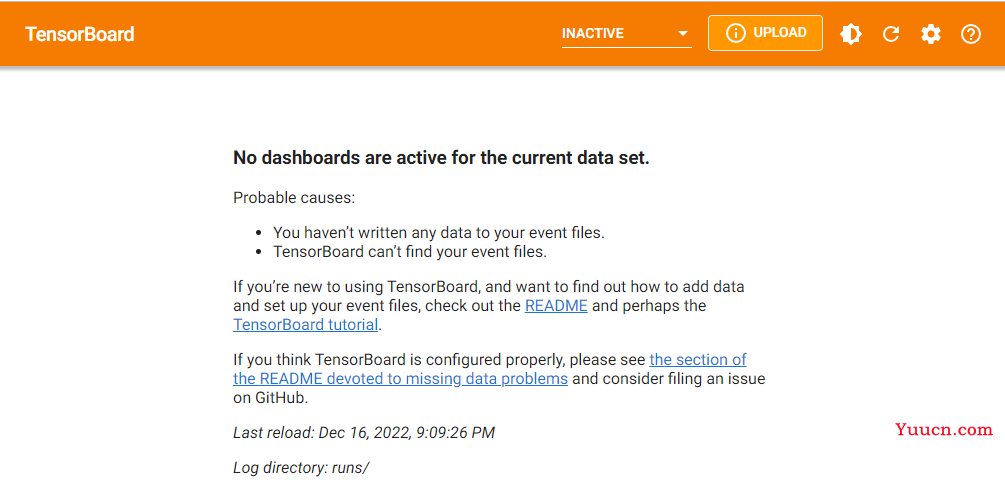Screen dimensions: 1005x484
Task: Click the word GitHub in the paragraph
Action: coord(281,397)
